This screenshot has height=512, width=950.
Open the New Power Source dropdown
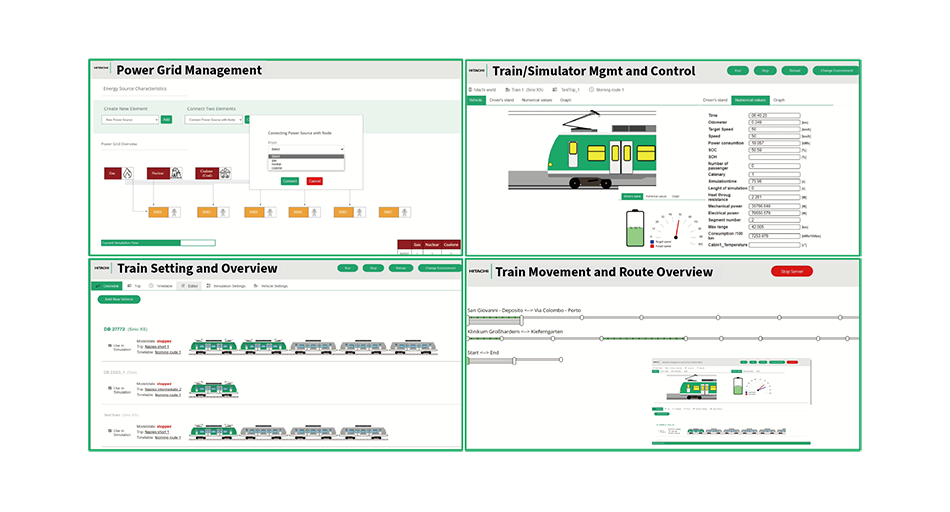pyautogui.click(x=130, y=119)
